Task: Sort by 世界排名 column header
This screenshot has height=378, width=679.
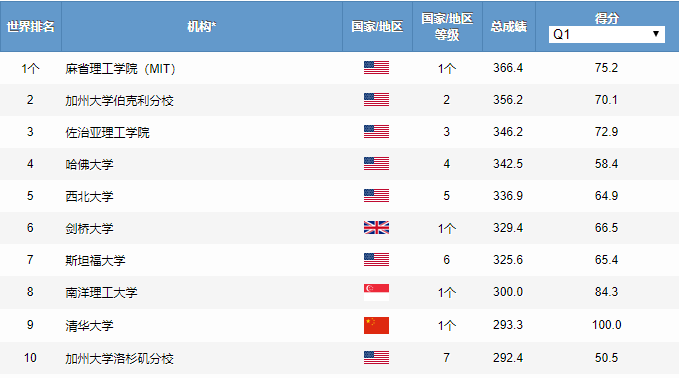Action: 31,27
